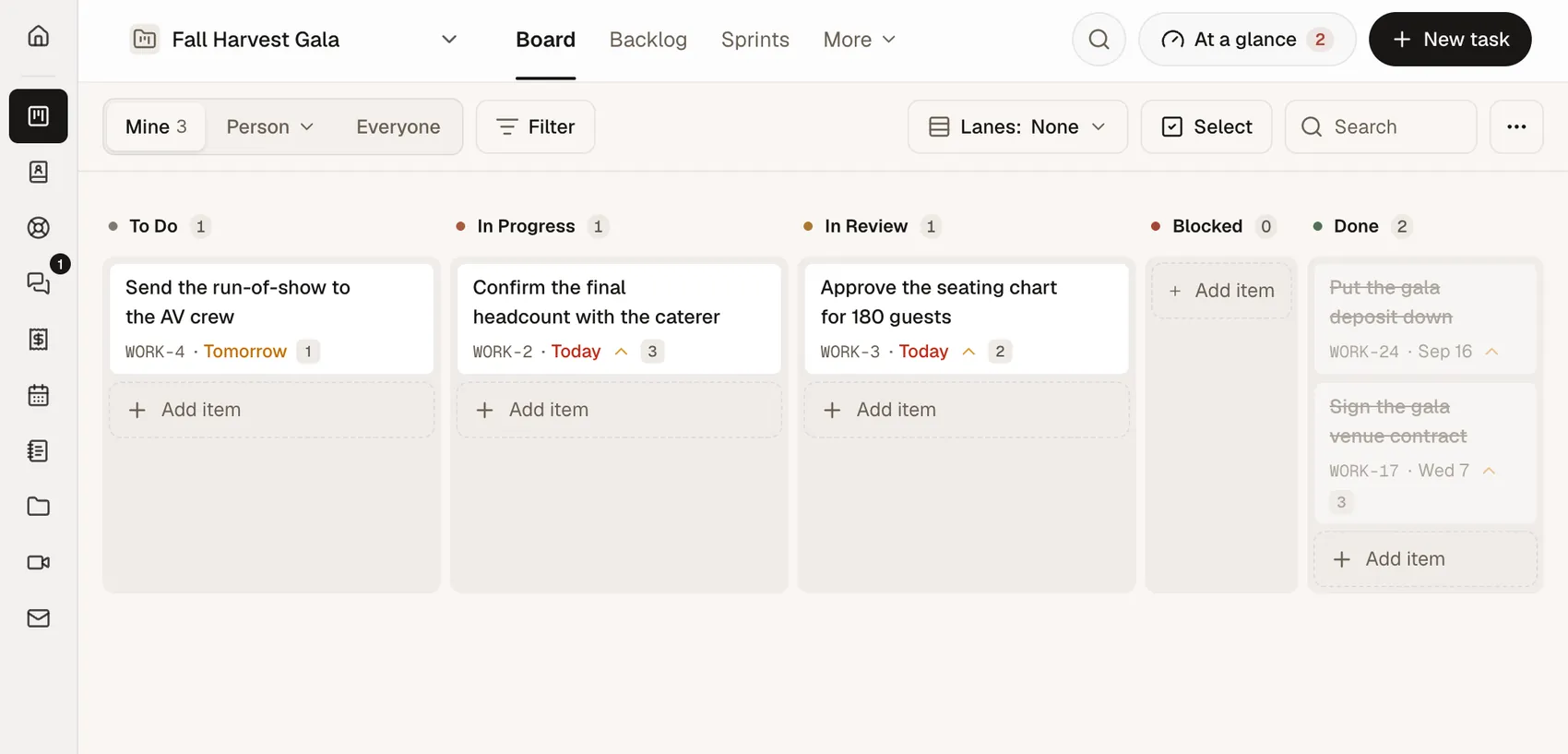Open the home icon in the sidebar
The height and width of the screenshot is (754, 1568).
click(x=38, y=36)
